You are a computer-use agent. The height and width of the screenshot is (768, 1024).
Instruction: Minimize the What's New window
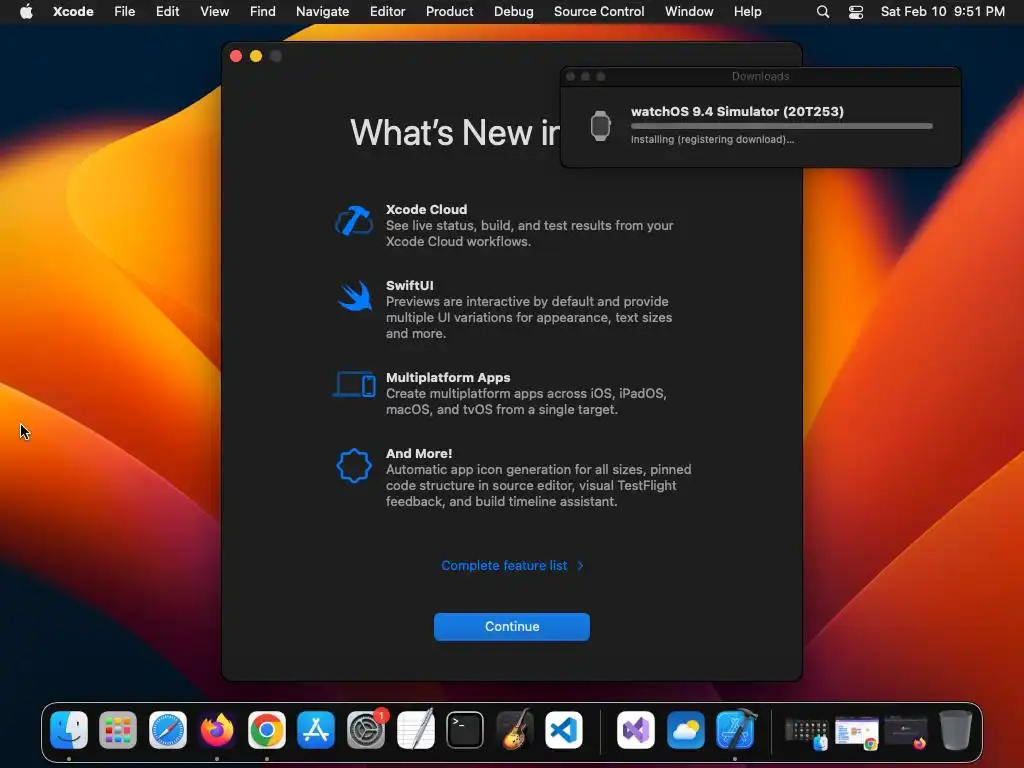256,56
